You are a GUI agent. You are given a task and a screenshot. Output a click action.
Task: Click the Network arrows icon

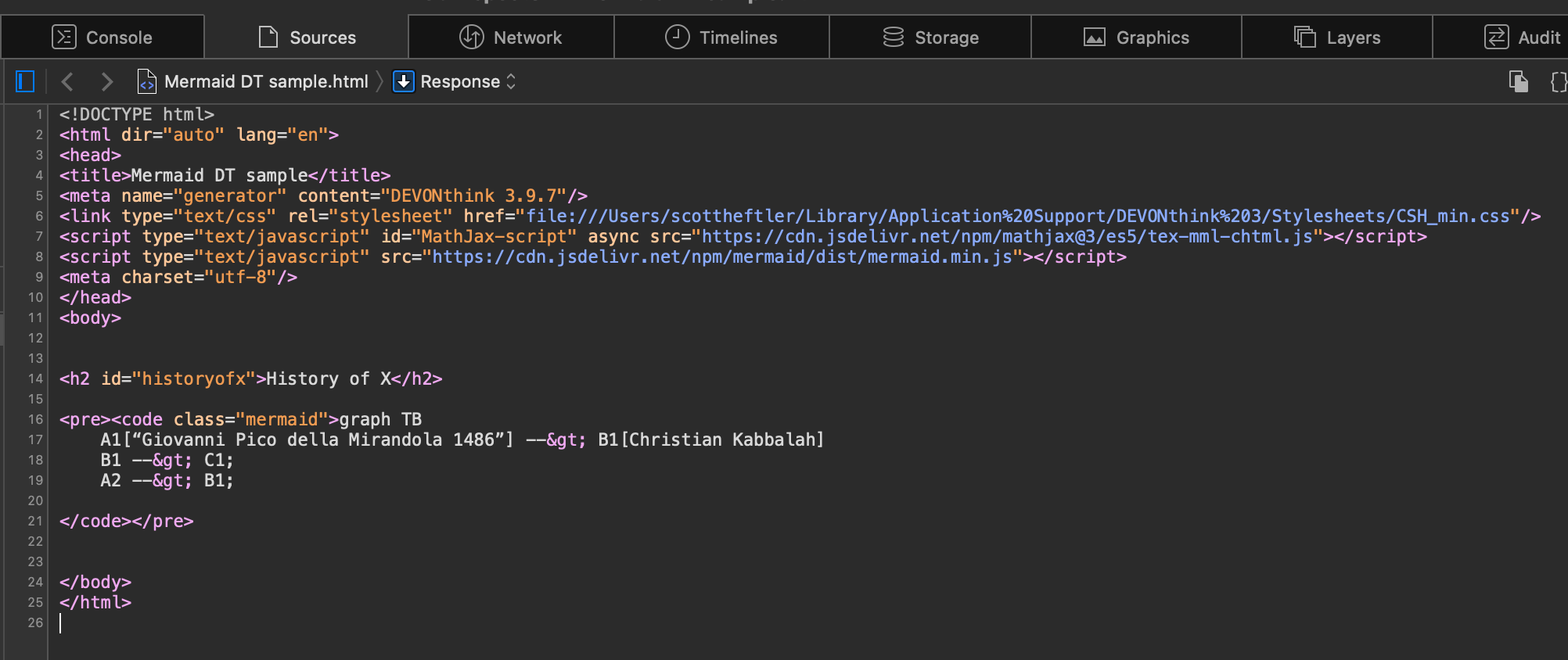471,37
